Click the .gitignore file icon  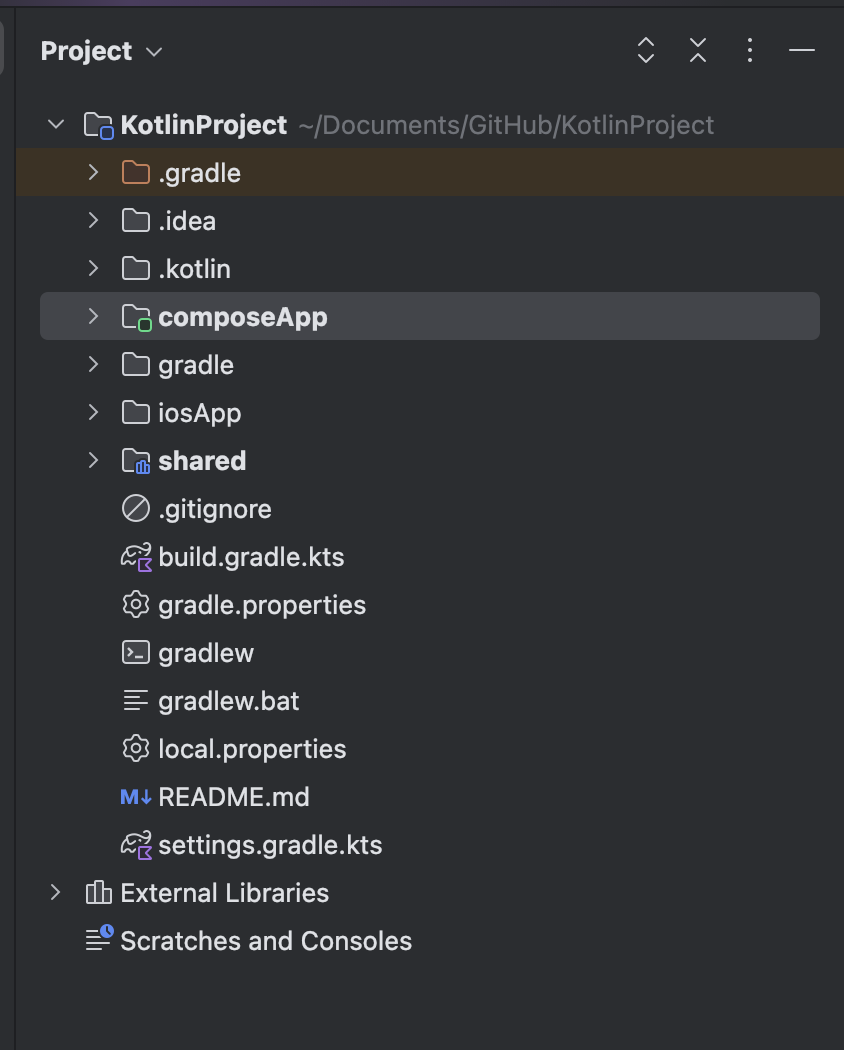pos(135,509)
